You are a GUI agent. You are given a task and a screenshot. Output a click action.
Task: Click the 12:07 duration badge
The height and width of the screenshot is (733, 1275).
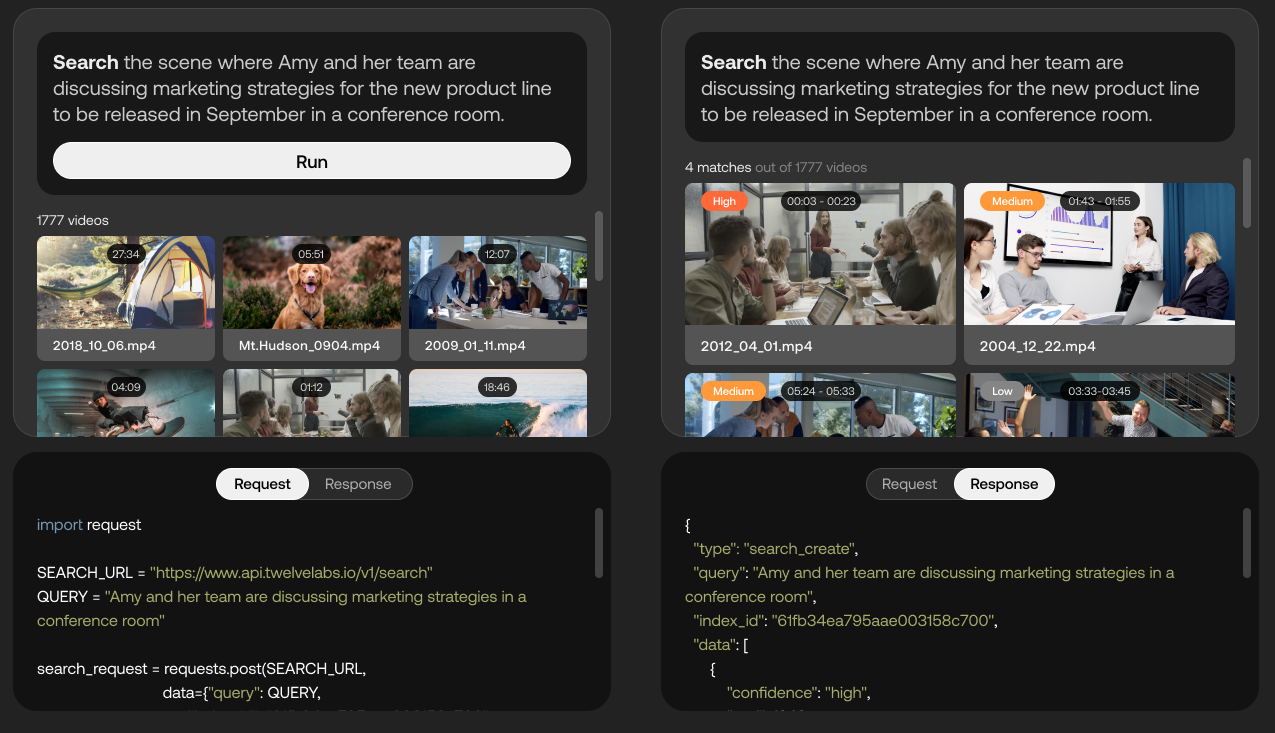click(498, 254)
